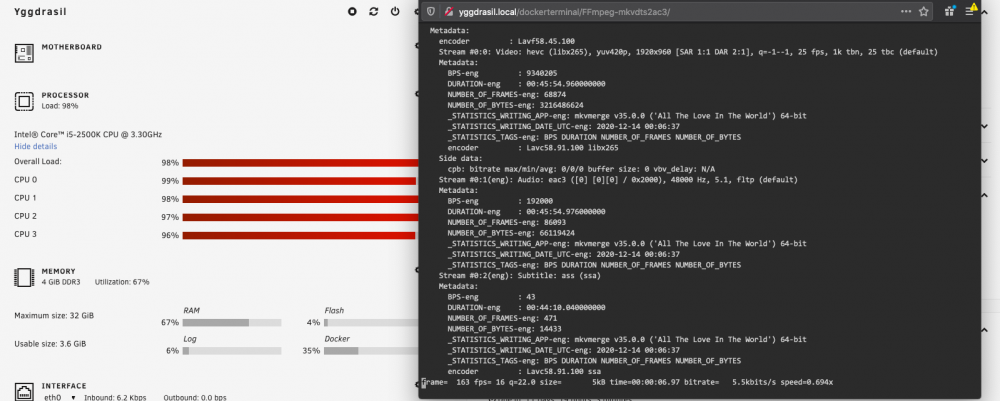Image resolution: width=1000 pixels, height=401 pixels.
Task: Click the 'NUMBER_OF_BYTES-eng: 66119424' line
Action: (511, 233)
